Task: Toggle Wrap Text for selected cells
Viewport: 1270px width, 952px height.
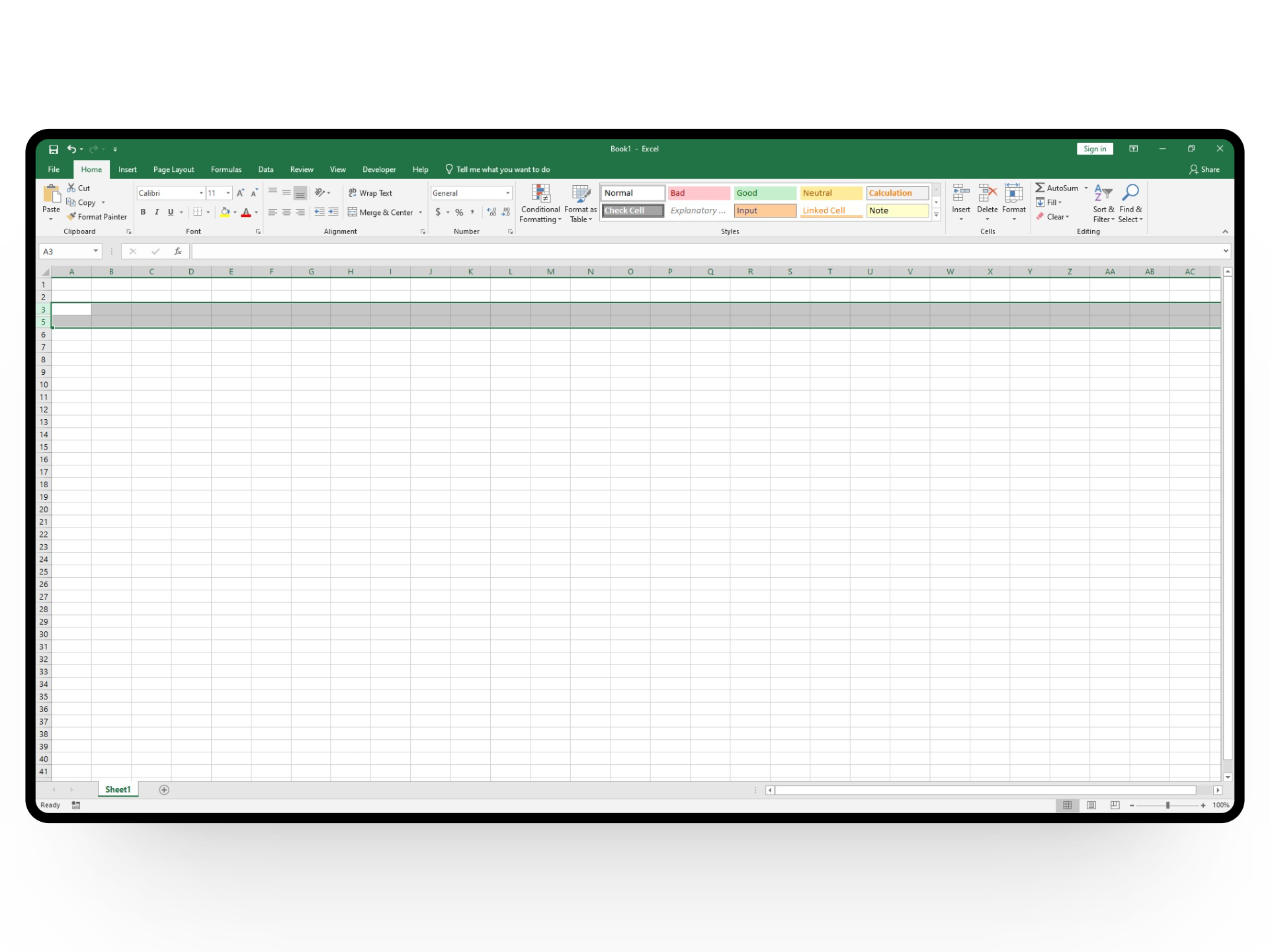Action: 370,193
